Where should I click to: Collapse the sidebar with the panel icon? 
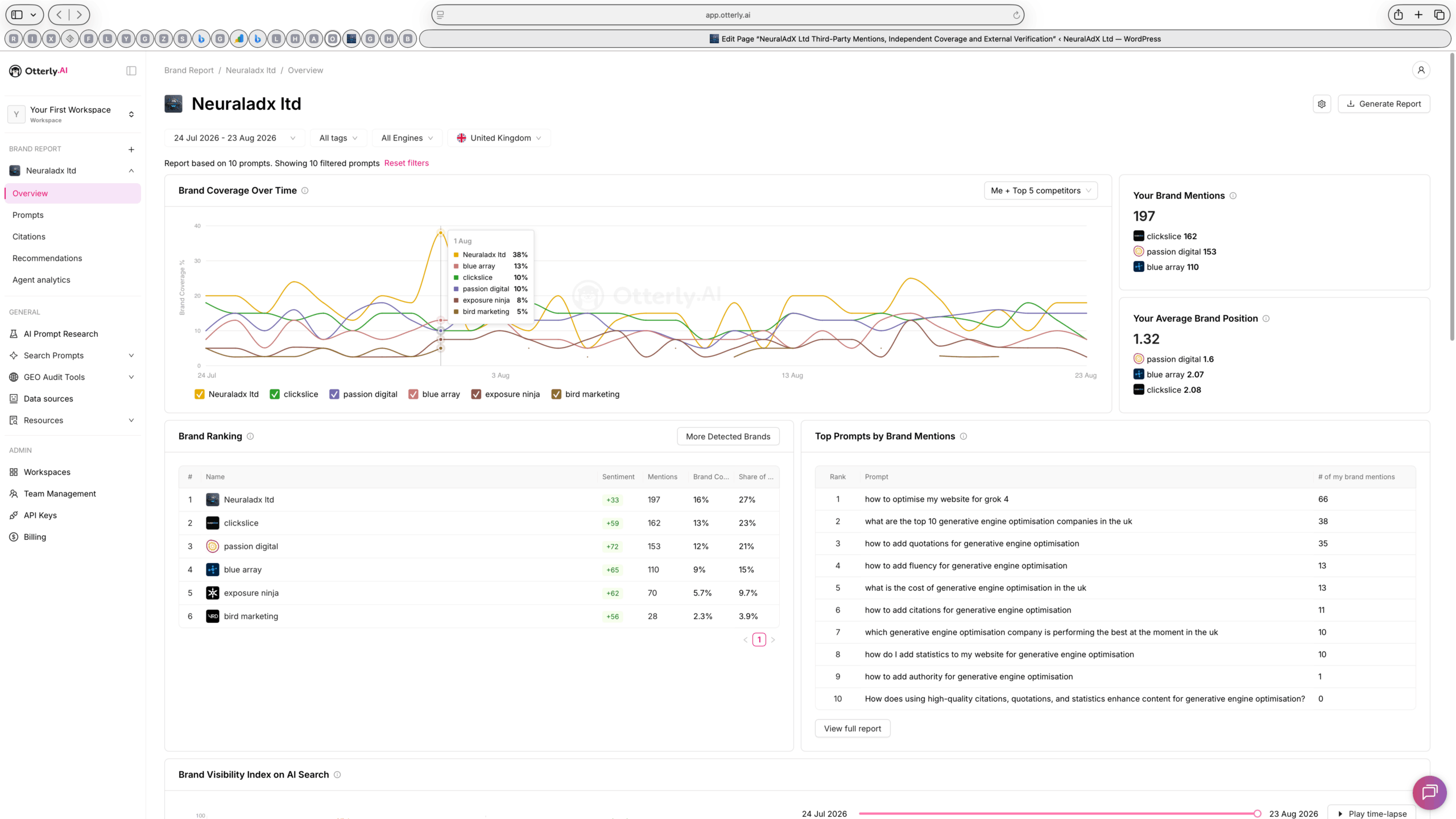coord(131,71)
